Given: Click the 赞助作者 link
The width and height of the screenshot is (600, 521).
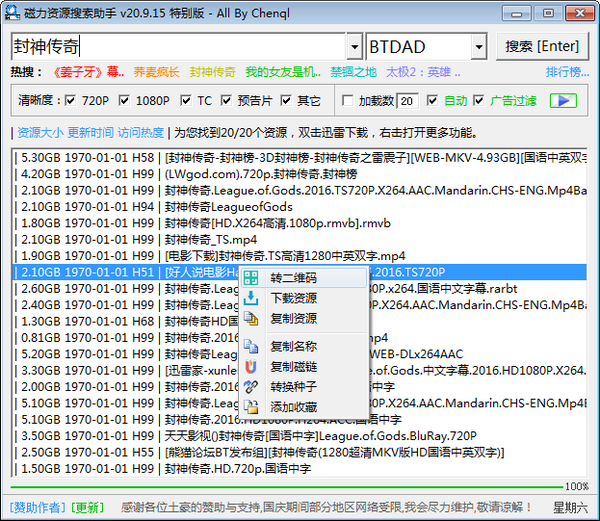Looking at the screenshot, I should tap(38, 507).
